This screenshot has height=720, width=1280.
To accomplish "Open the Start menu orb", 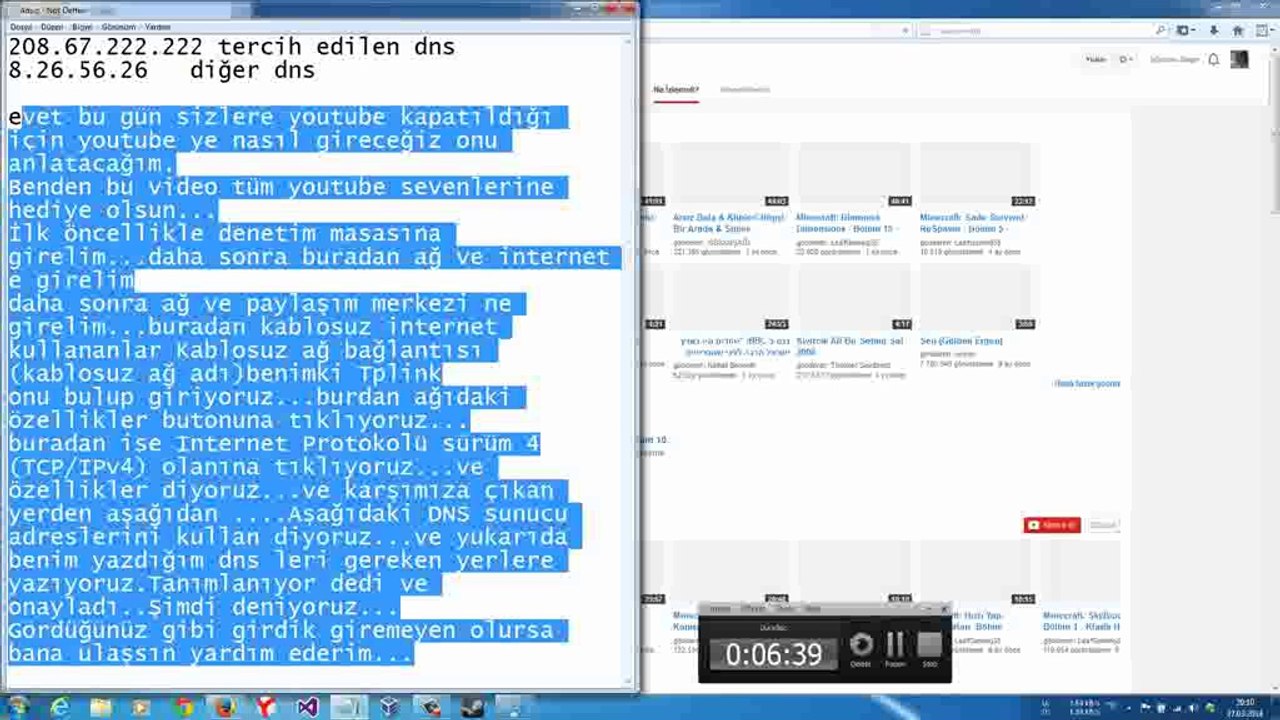I will (17, 707).
